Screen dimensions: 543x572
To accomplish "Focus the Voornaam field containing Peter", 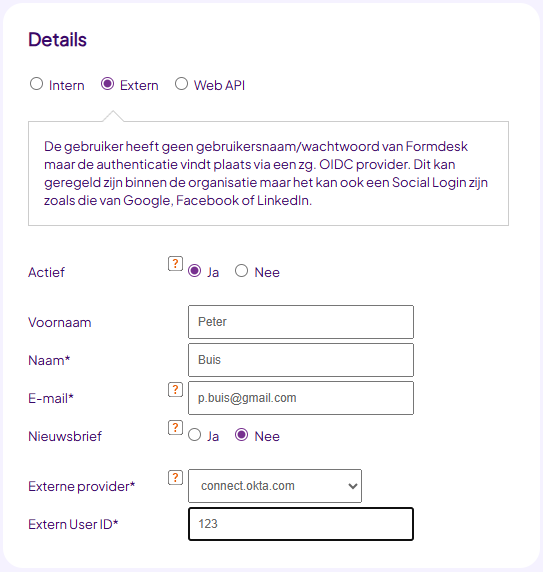I will click(x=301, y=322).
